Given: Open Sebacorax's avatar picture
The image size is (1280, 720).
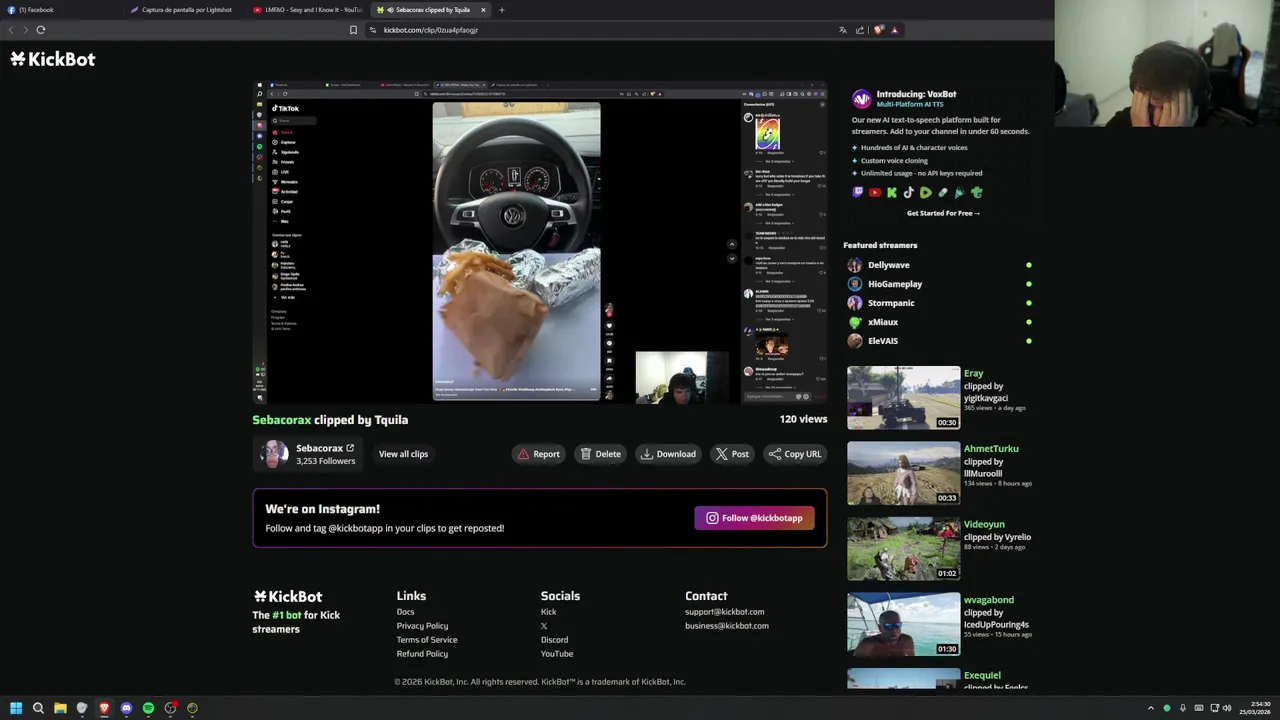Looking at the screenshot, I should coord(273,454).
